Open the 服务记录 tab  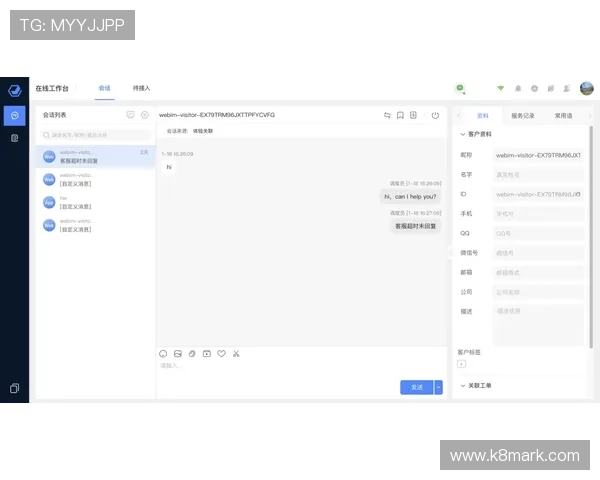pyautogui.click(x=522, y=115)
